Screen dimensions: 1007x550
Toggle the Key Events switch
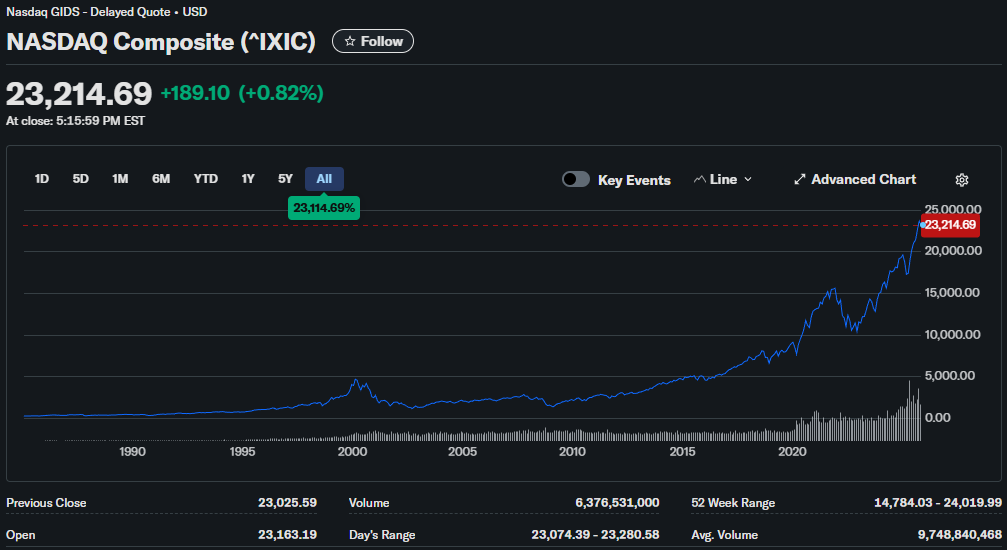(x=575, y=179)
